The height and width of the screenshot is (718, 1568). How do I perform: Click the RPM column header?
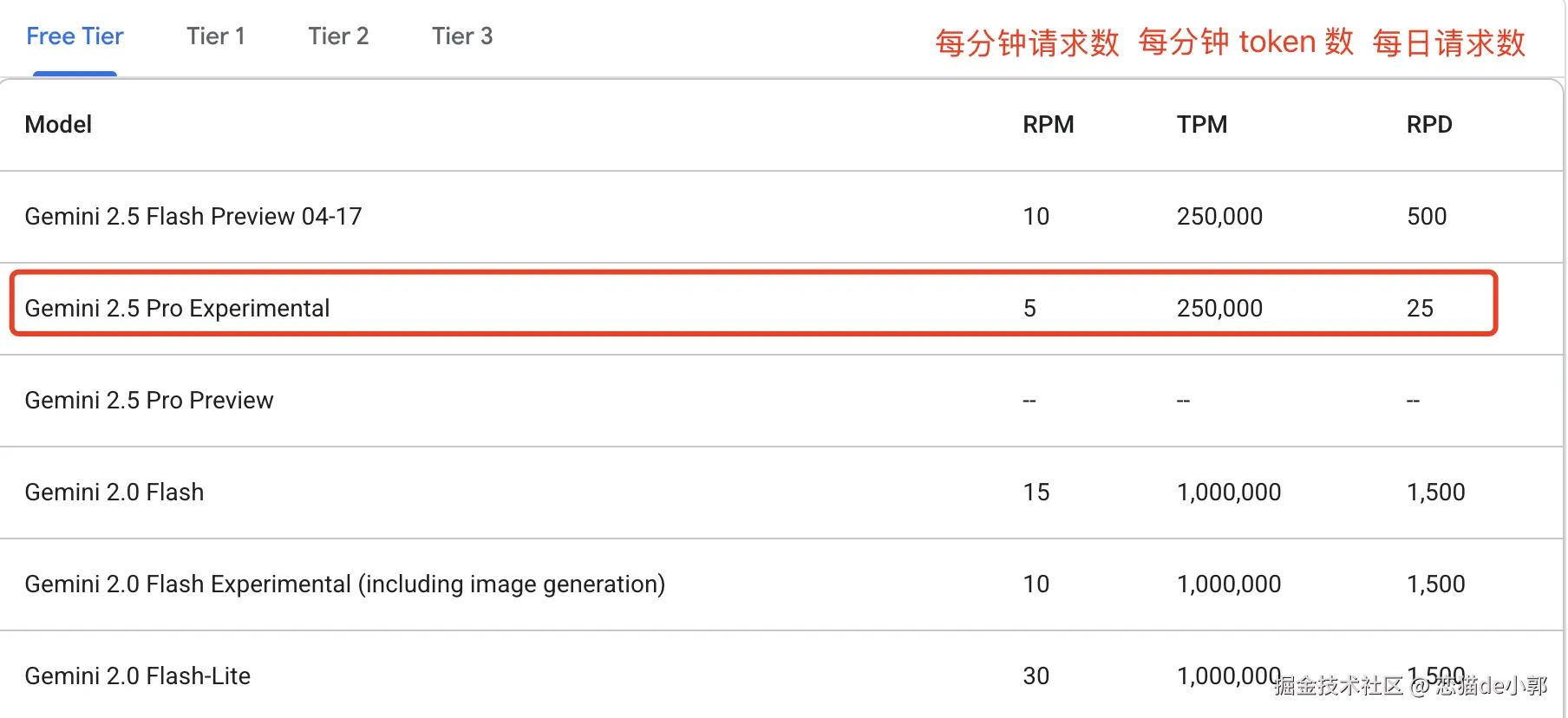pyautogui.click(x=1048, y=125)
